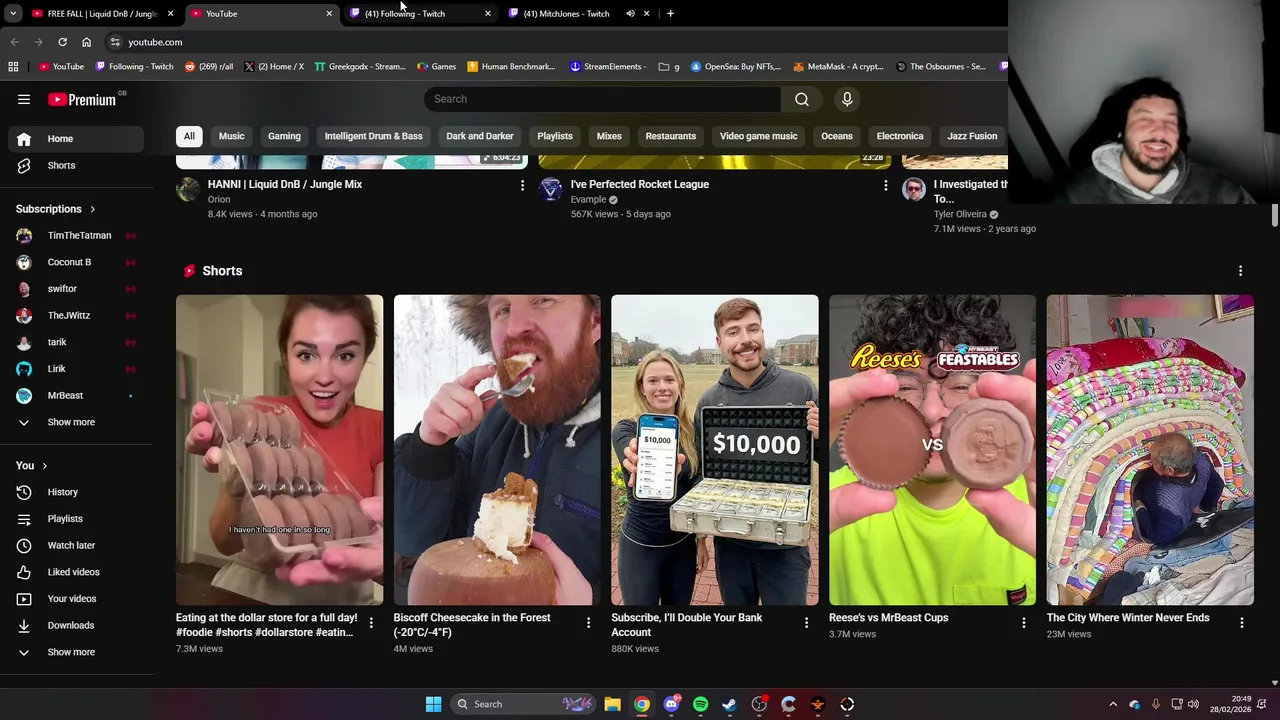
Task: Reload the page in Chrome
Action: [x=62, y=42]
